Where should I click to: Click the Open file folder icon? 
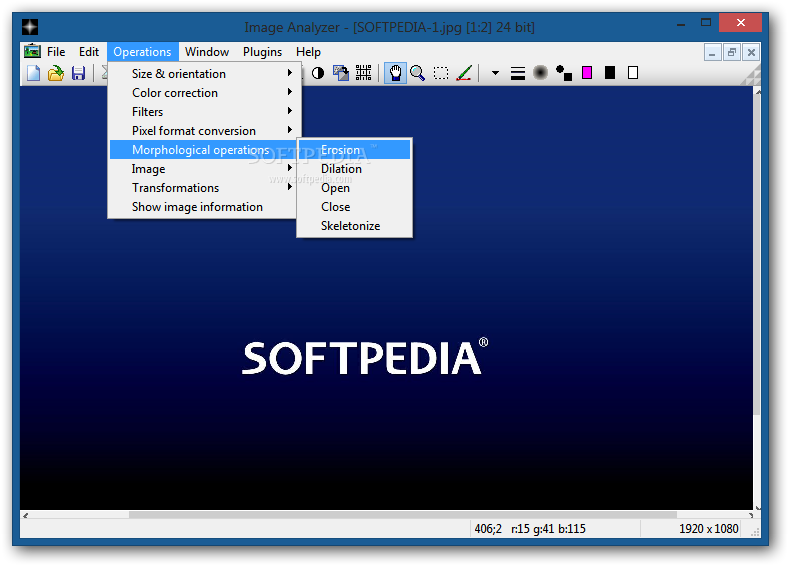pyautogui.click(x=56, y=73)
